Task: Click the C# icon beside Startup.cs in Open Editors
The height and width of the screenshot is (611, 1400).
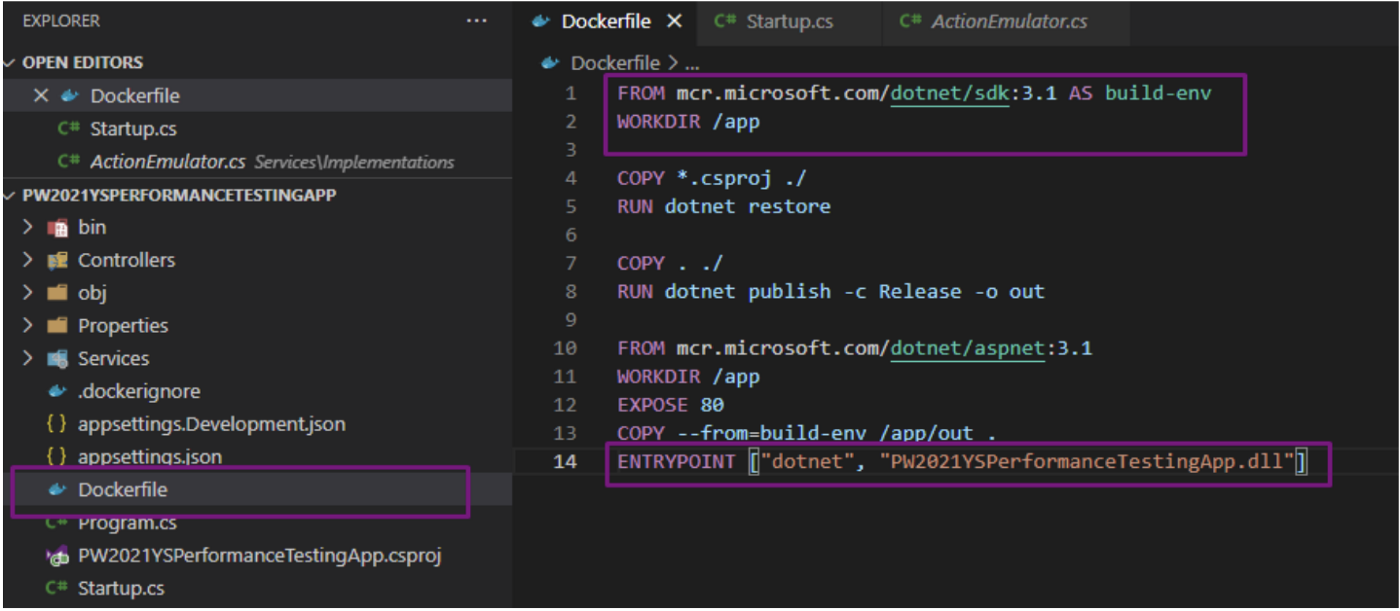Action: tap(69, 129)
